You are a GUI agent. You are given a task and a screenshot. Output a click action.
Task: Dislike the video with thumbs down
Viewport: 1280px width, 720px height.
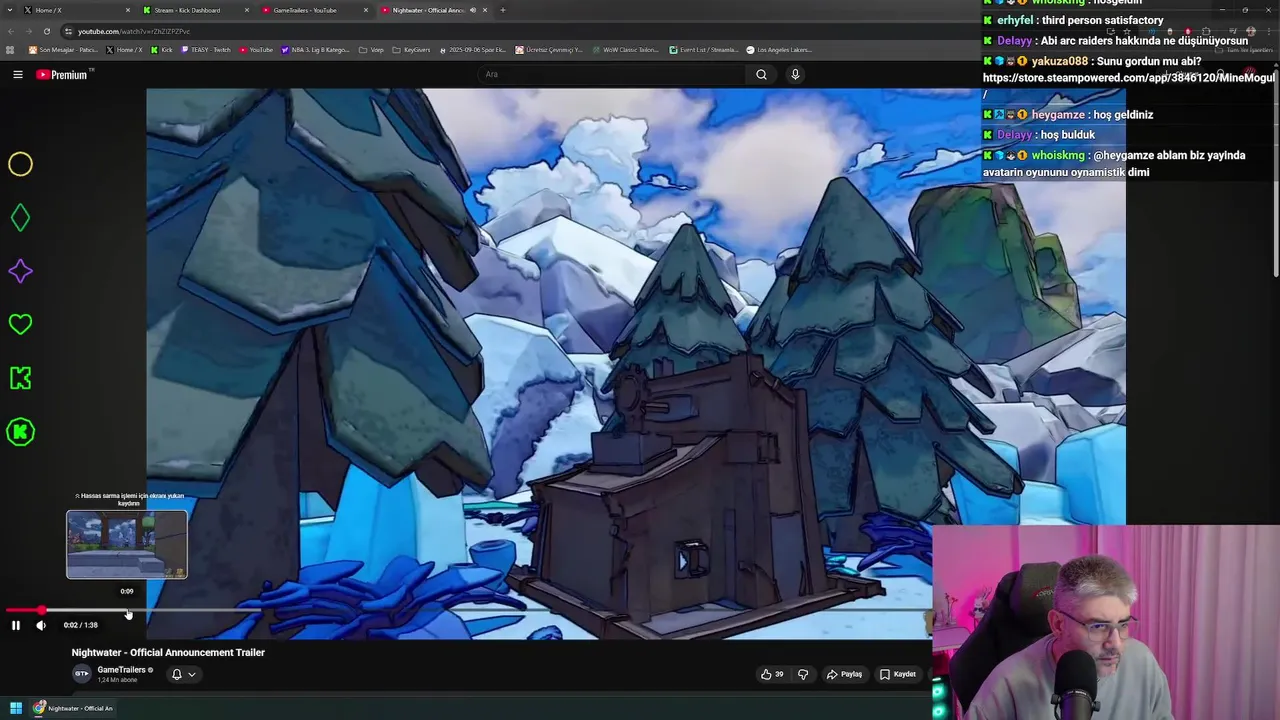tap(803, 674)
